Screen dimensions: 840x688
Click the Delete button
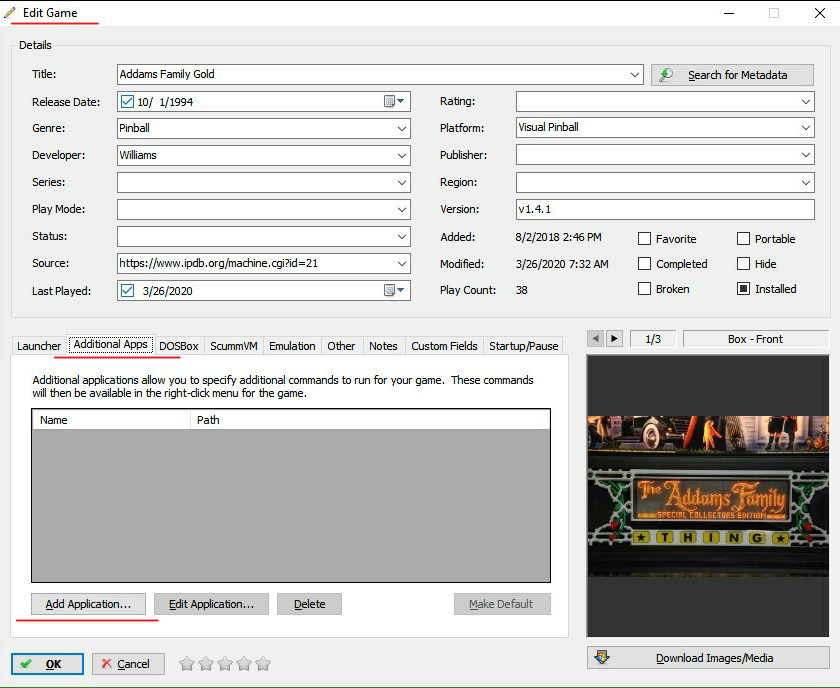pos(309,604)
